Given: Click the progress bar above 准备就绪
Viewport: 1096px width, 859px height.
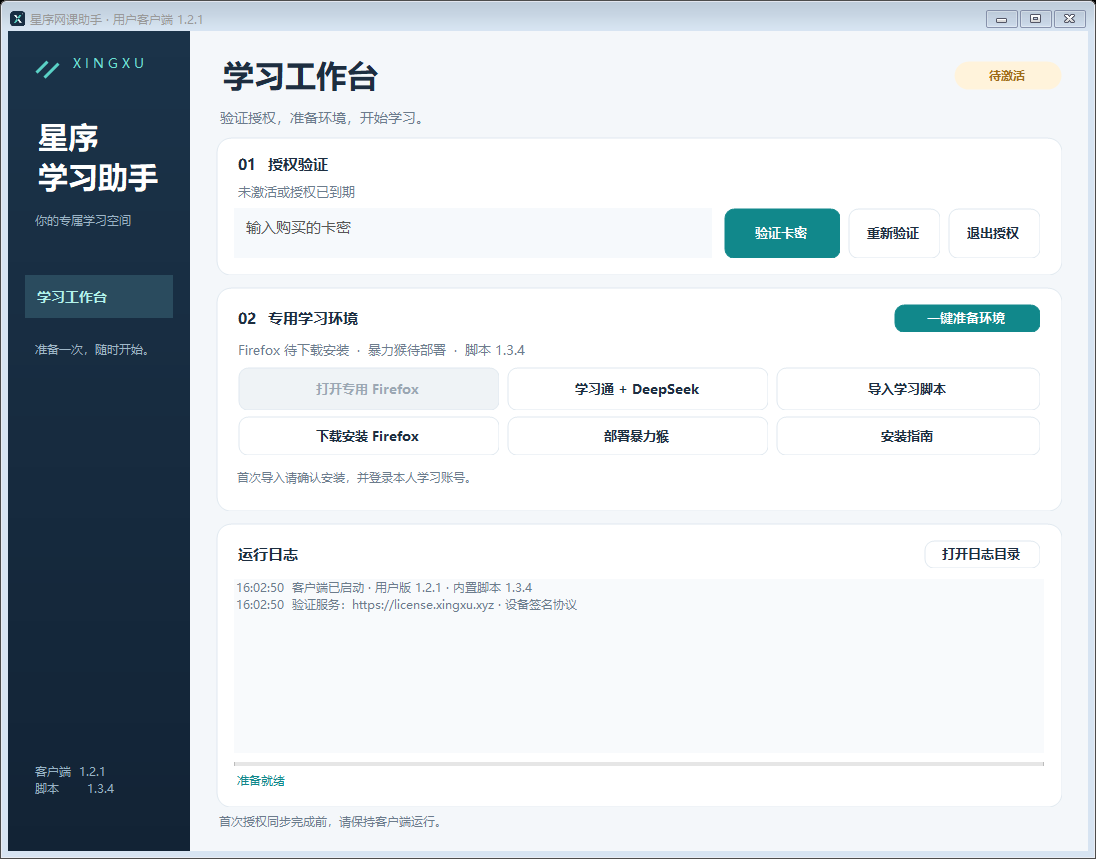Looking at the screenshot, I should click(x=639, y=764).
